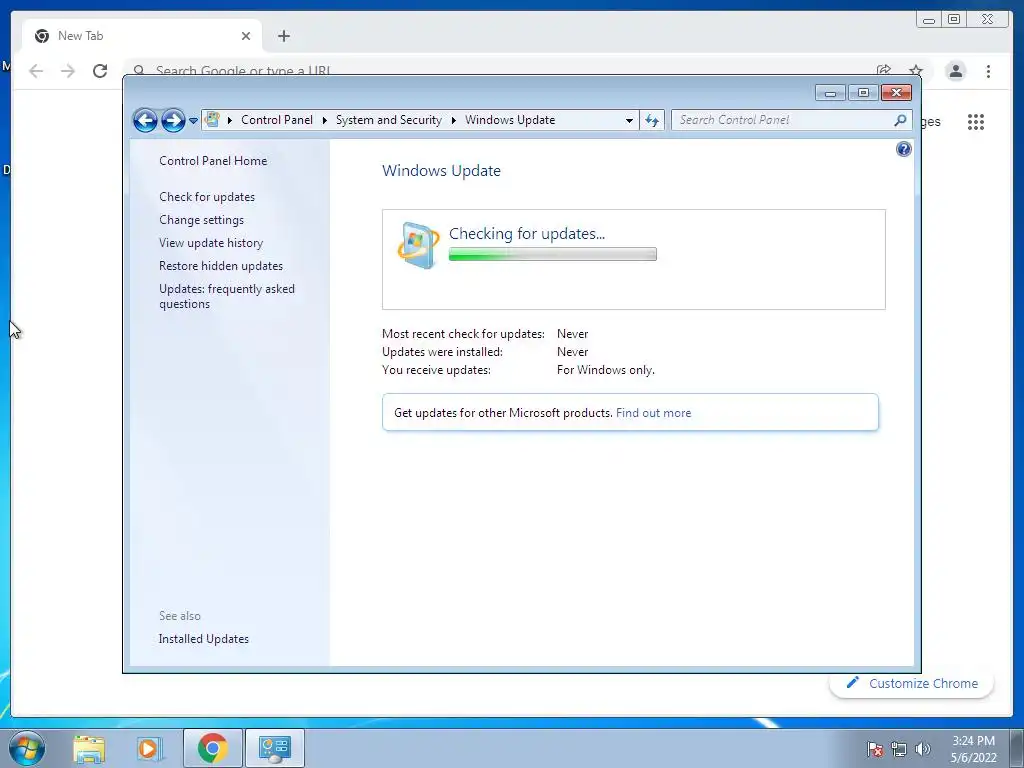The width and height of the screenshot is (1024, 768).
Task: Select the New Tab tab in Chrome
Action: click(x=142, y=36)
